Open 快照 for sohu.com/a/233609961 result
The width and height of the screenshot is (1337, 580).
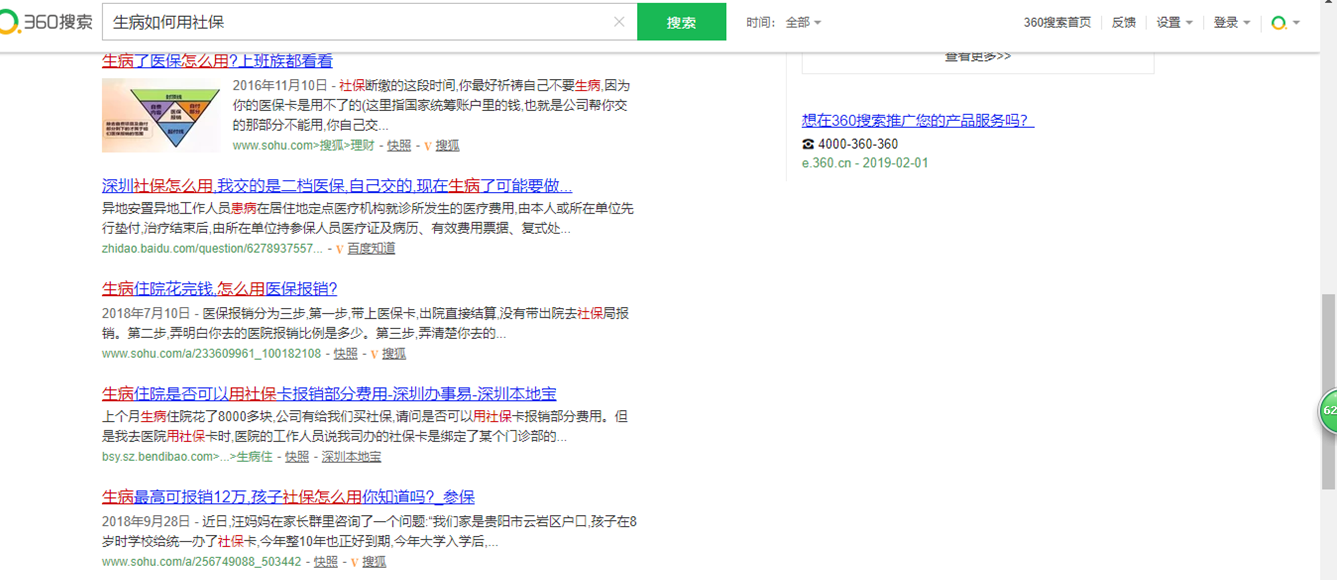coord(346,353)
